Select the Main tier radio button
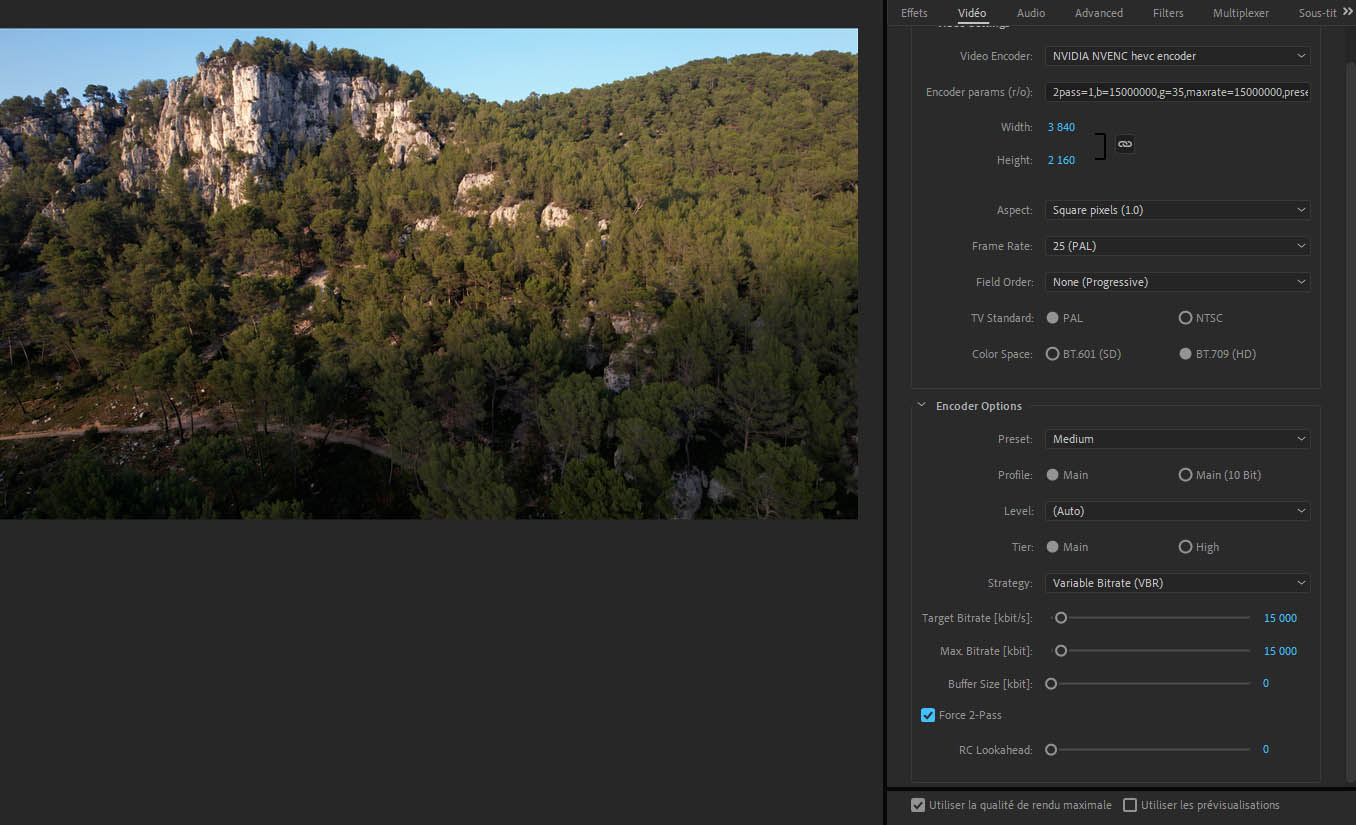This screenshot has height=825, width=1356. coord(1053,547)
